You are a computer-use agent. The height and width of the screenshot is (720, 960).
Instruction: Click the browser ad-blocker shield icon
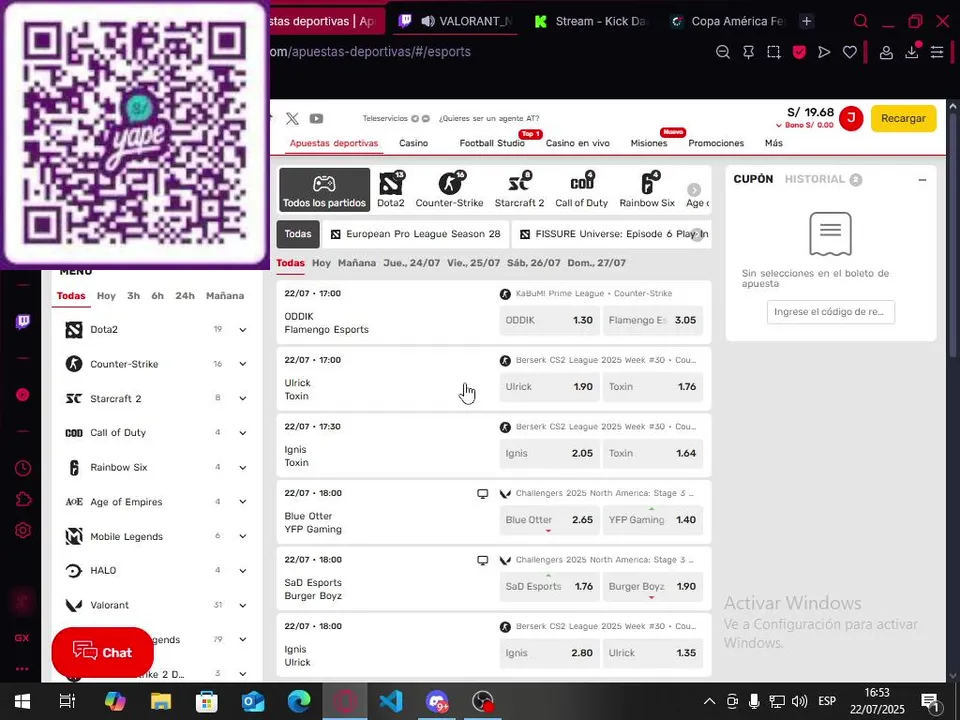click(x=799, y=52)
